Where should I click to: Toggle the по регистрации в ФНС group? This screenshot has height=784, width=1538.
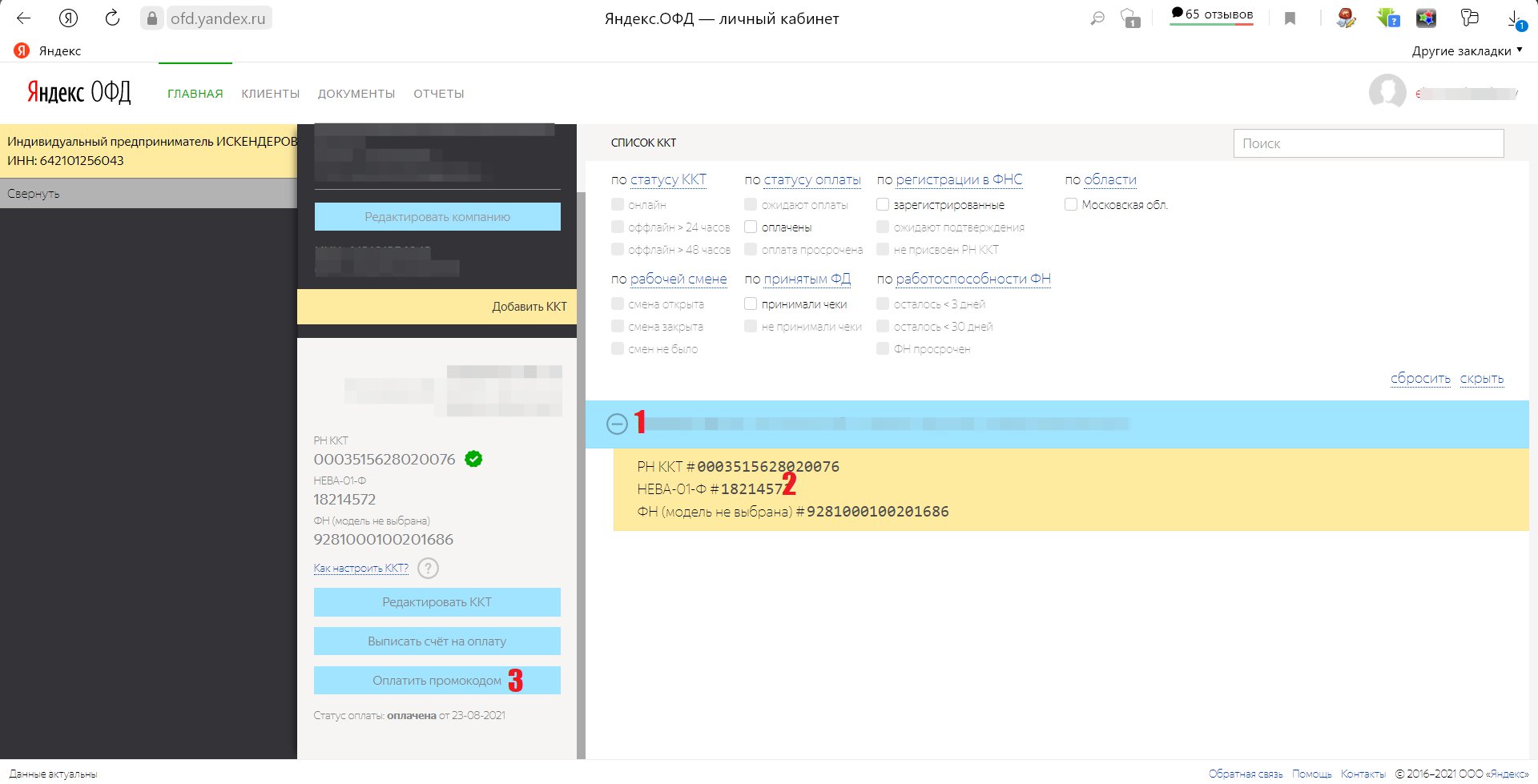tap(959, 180)
